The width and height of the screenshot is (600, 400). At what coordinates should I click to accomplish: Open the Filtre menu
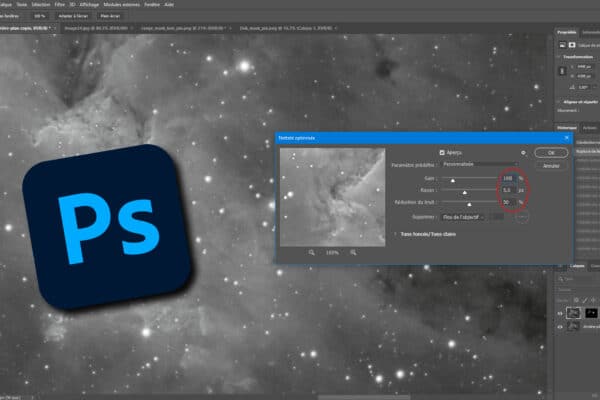pos(59,5)
